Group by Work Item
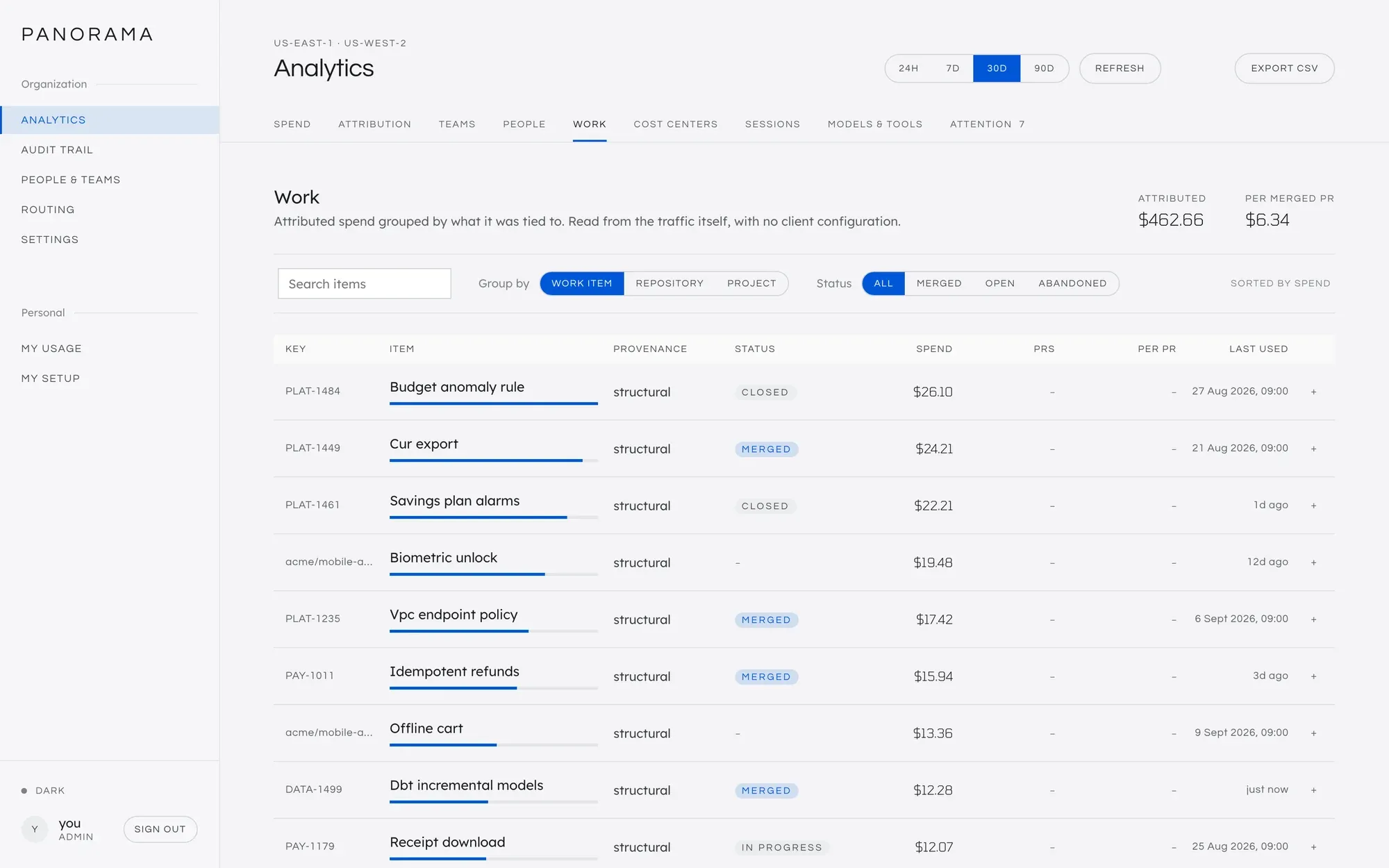 (x=582, y=283)
